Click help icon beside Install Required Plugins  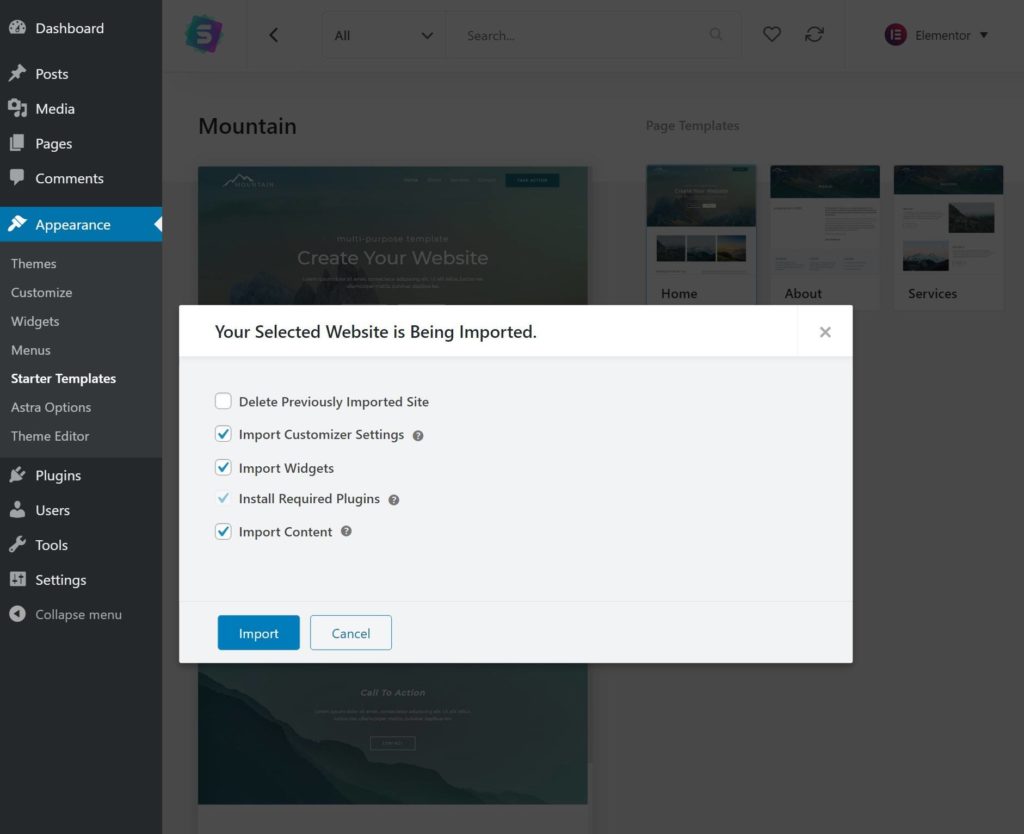[394, 500]
